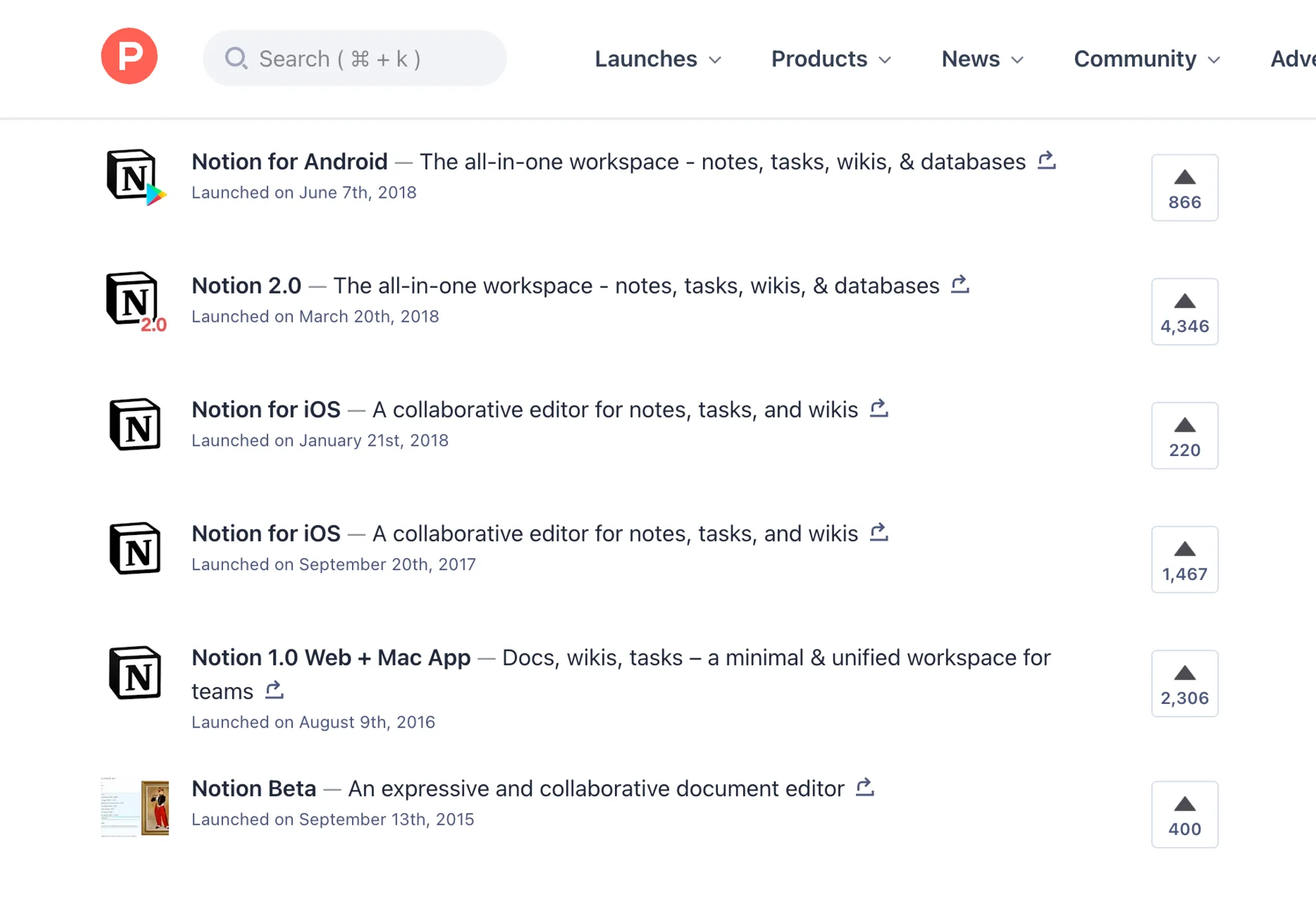The image size is (1316, 903).
Task: Upvote Notion for Android with 866 votes
Action: 1184,188
